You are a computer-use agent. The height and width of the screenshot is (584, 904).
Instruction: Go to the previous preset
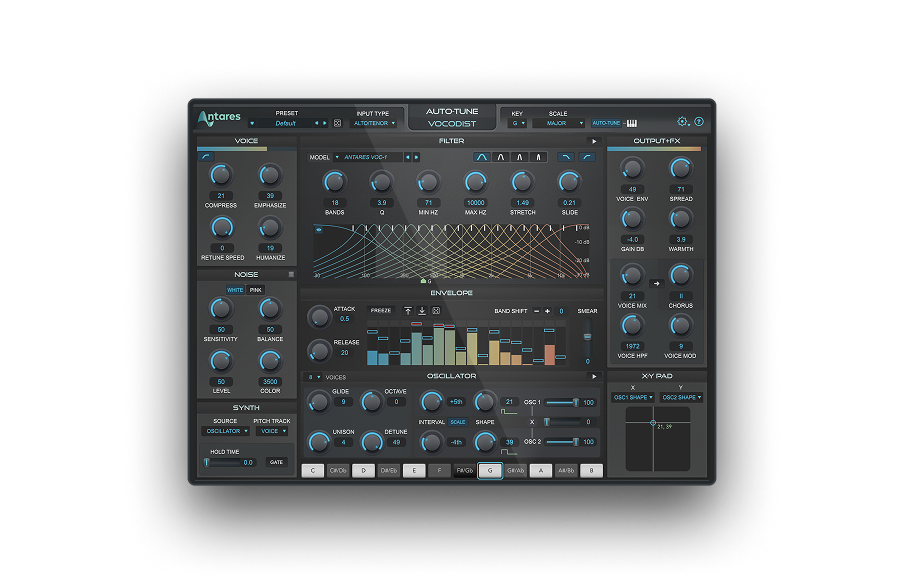tap(316, 123)
